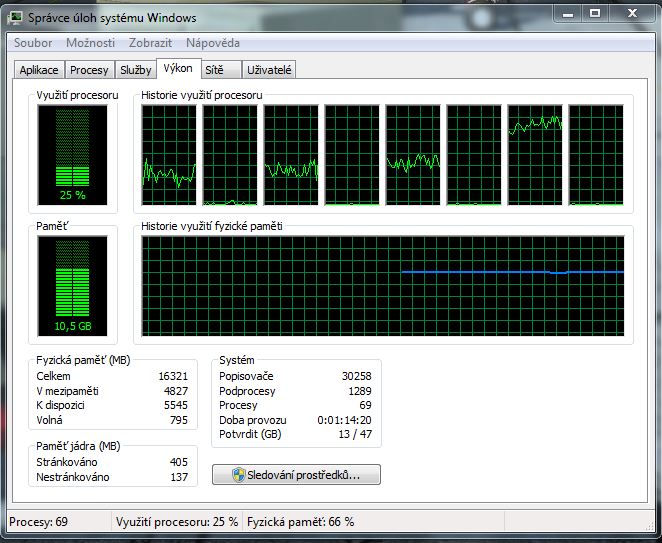Click the Popisovače value 30258
The image size is (662, 543).
coord(357,376)
